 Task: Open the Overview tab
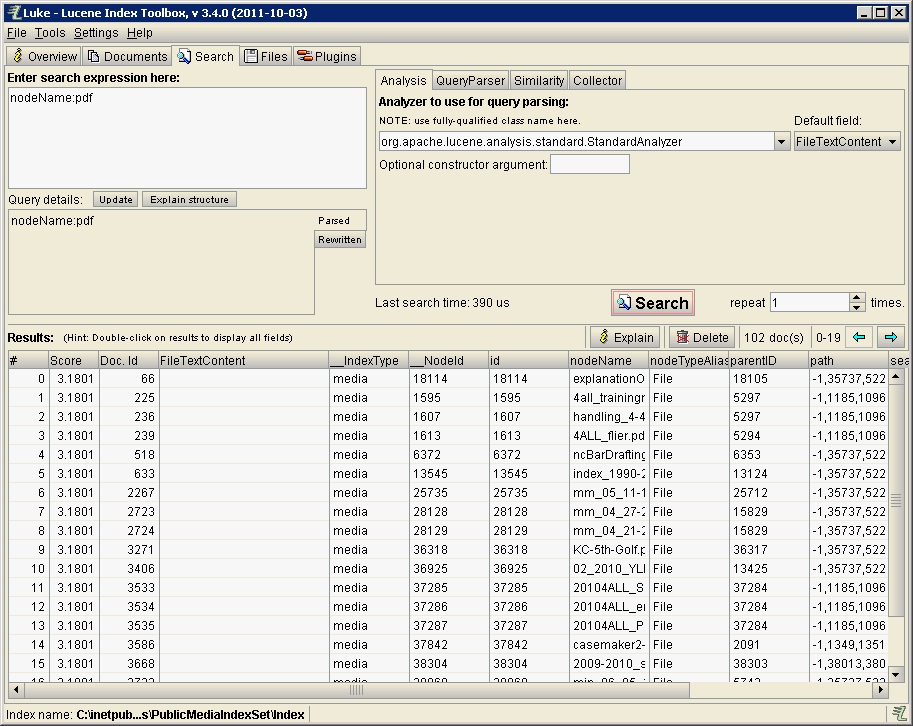45,56
